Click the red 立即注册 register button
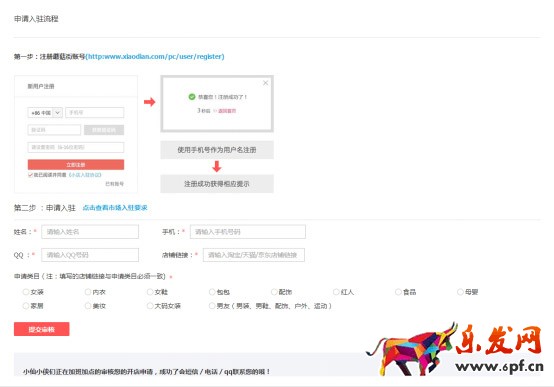The height and width of the screenshot is (387, 554). click(76, 165)
